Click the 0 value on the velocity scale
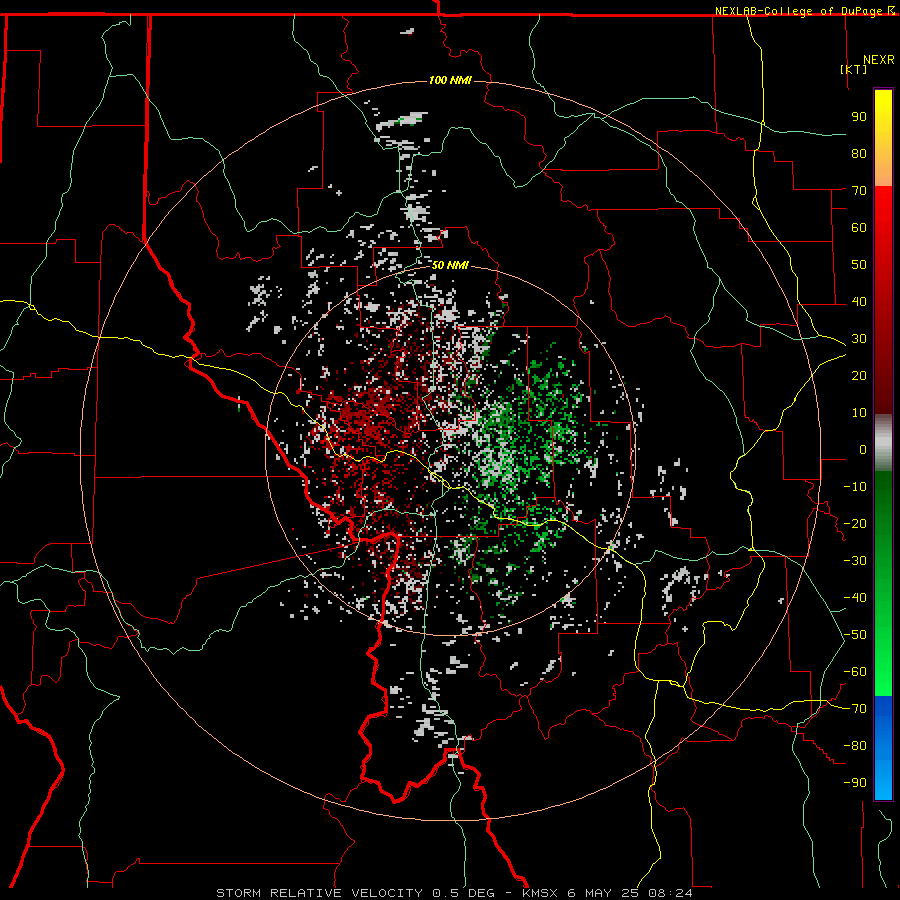The height and width of the screenshot is (900, 900). click(863, 449)
